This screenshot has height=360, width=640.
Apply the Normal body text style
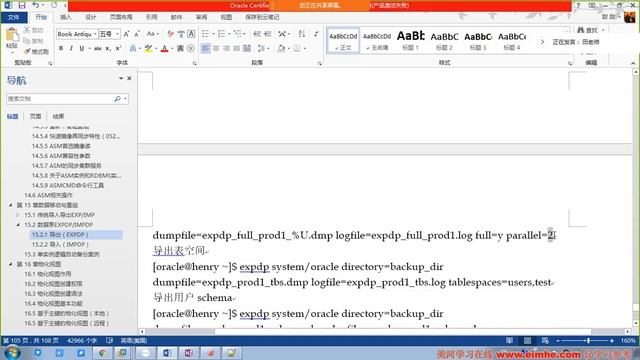click(x=343, y=41)
